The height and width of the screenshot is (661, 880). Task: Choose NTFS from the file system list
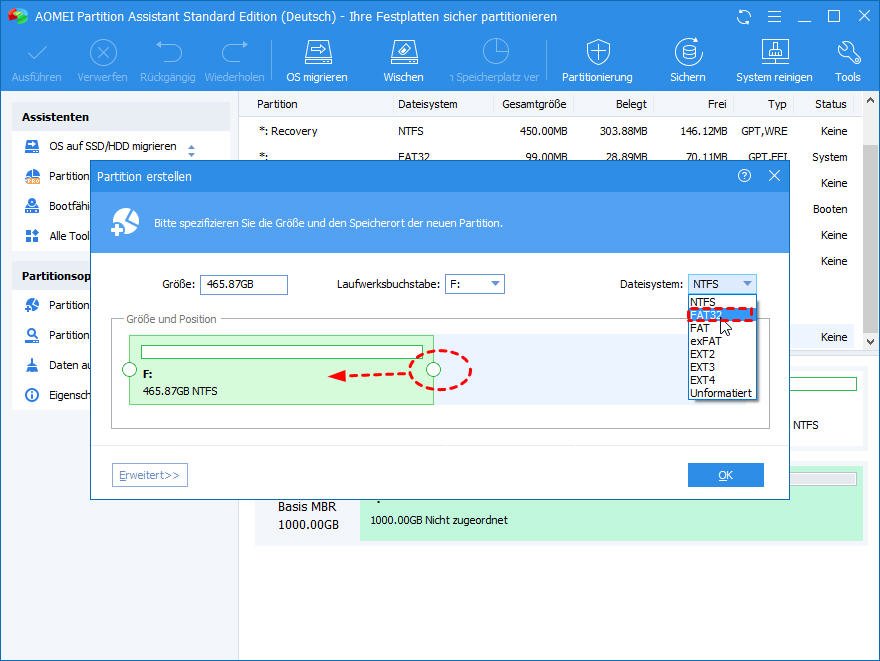tap(722, 302)
